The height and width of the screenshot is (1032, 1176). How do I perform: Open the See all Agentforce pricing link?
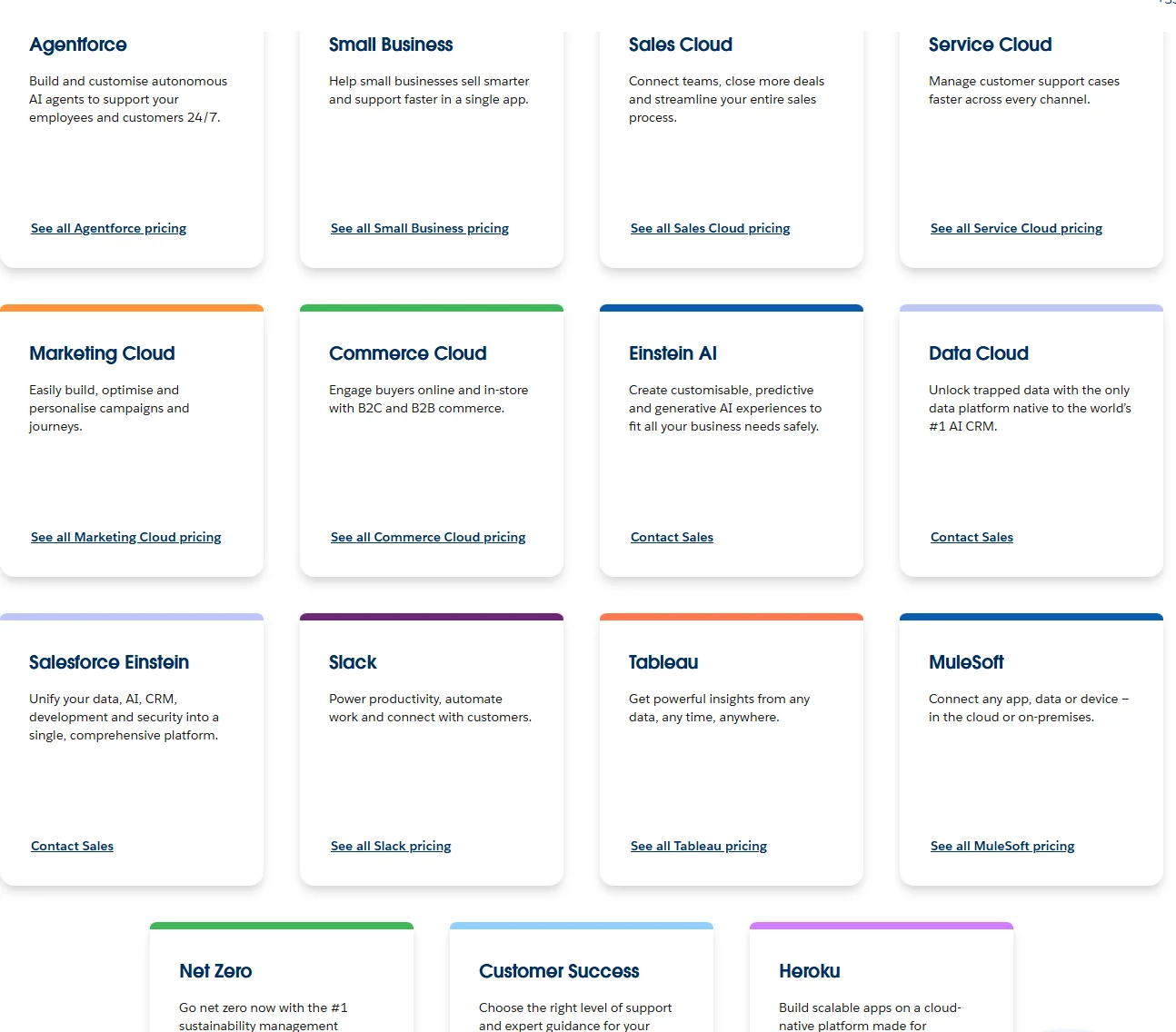(108, 228)
